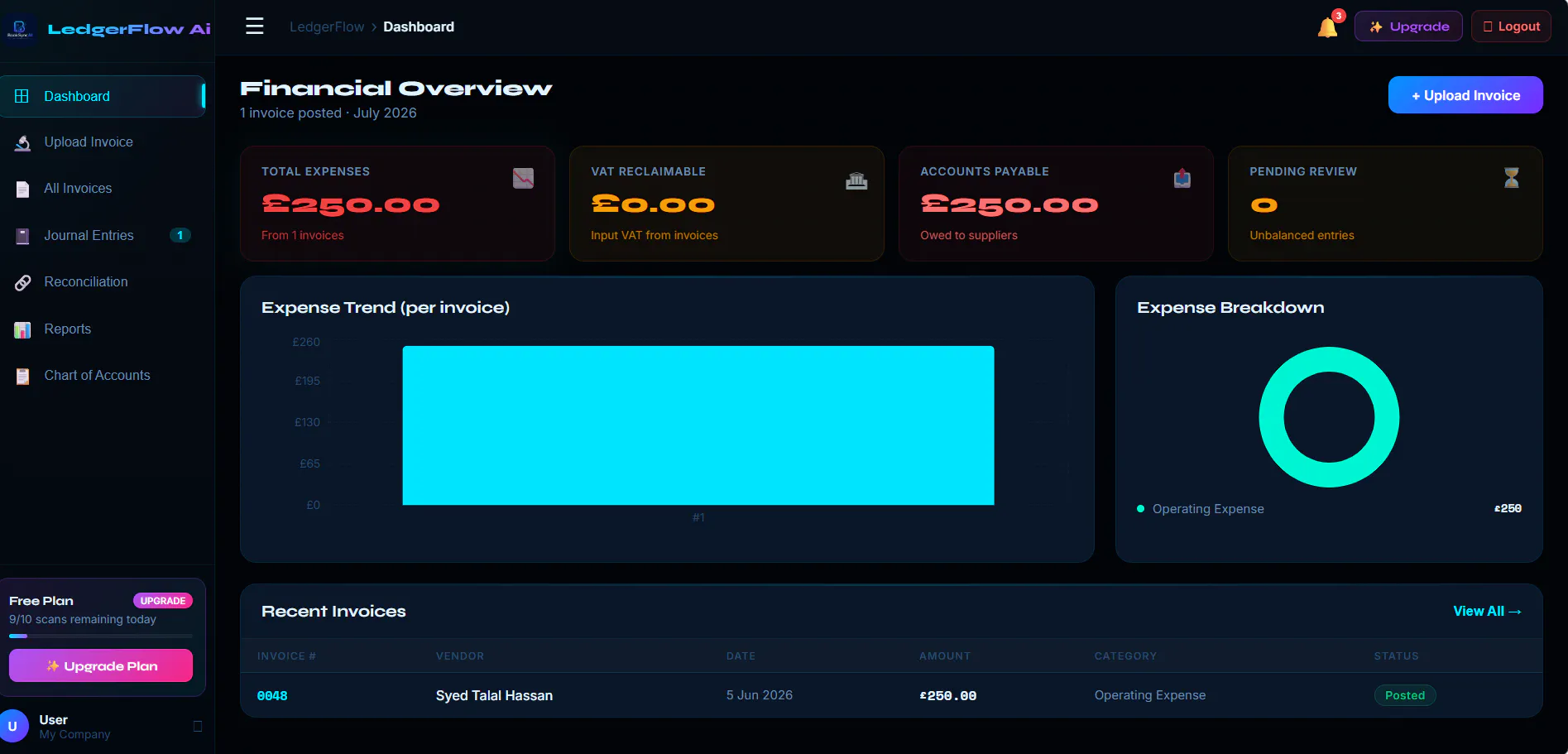
Task: Navigate to Reconciliation
Action: [103, 282]
